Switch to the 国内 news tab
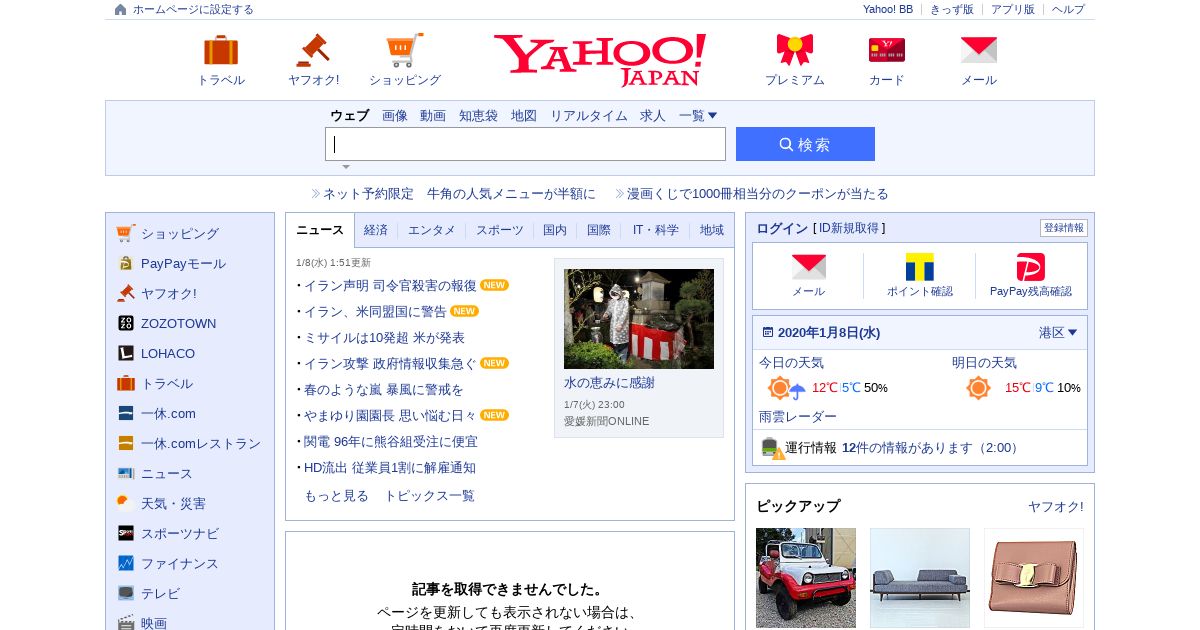The height and width of the screenshot is (630, 1200). click(x=555, y=230)
